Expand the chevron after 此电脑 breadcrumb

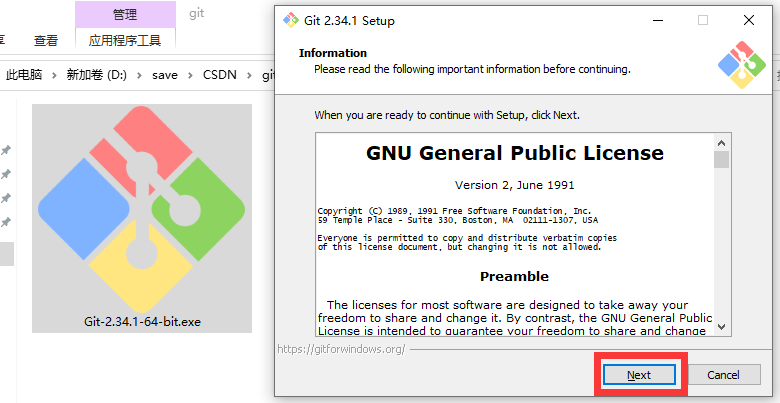(x=55, y=76)
